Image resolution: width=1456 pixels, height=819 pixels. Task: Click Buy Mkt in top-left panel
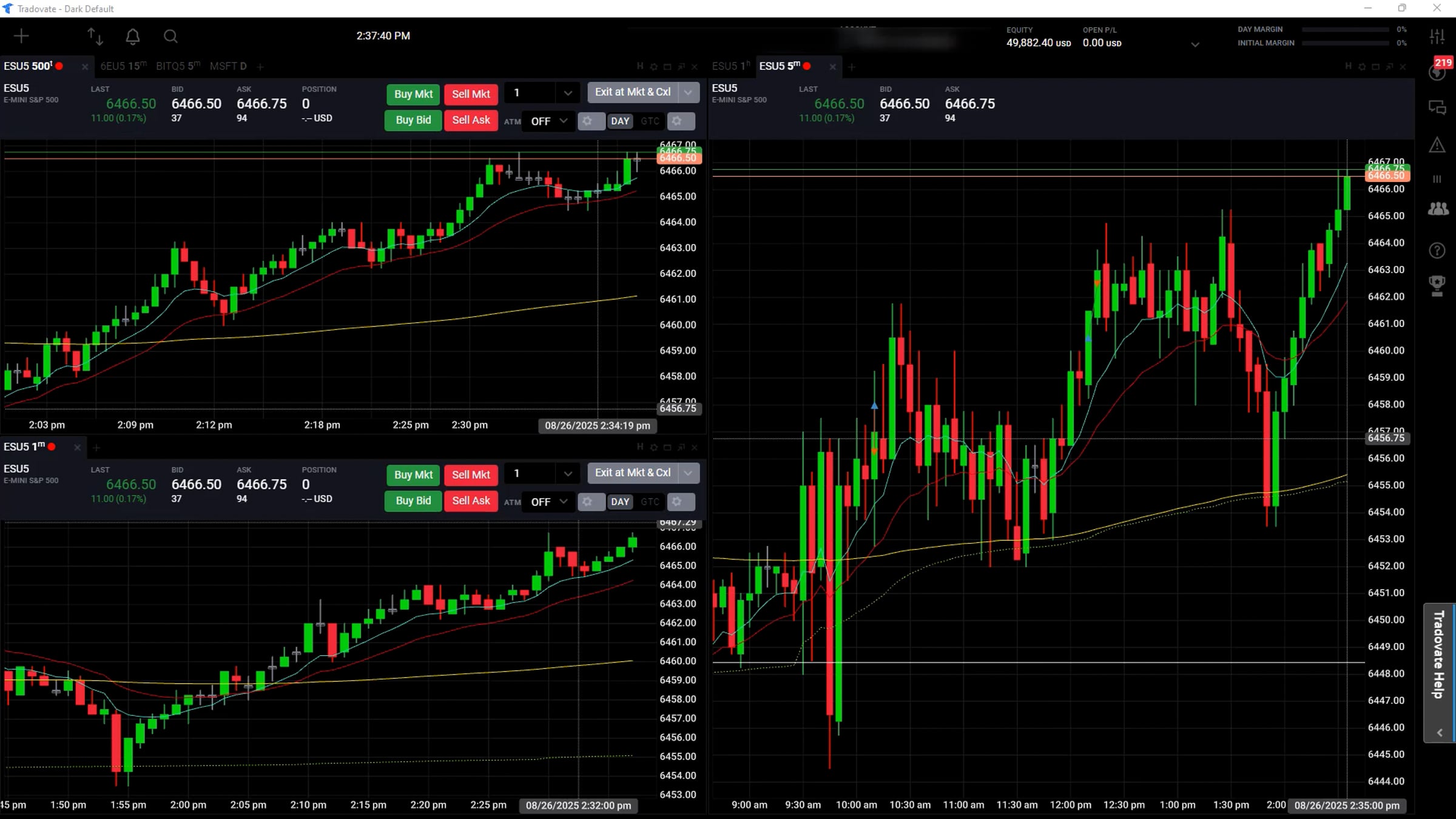pos(413,94)
